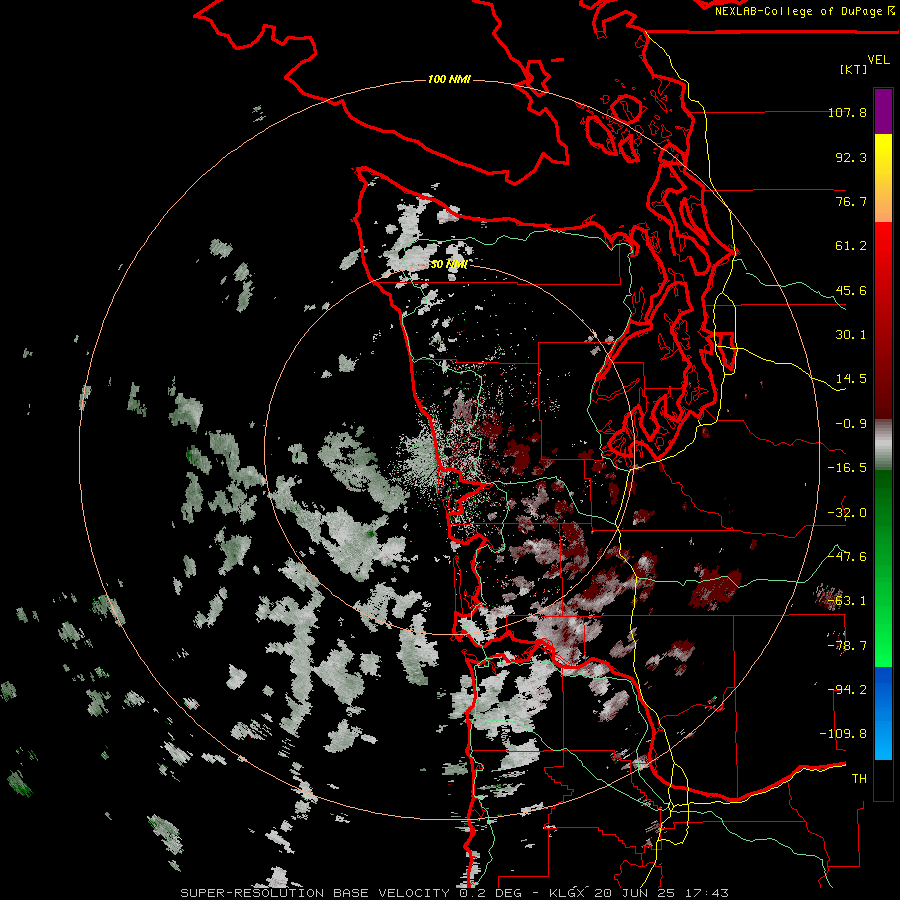Click the -109.8 velocity scale value
Viewport: 900px width, 900px height.
coord(843,734)
